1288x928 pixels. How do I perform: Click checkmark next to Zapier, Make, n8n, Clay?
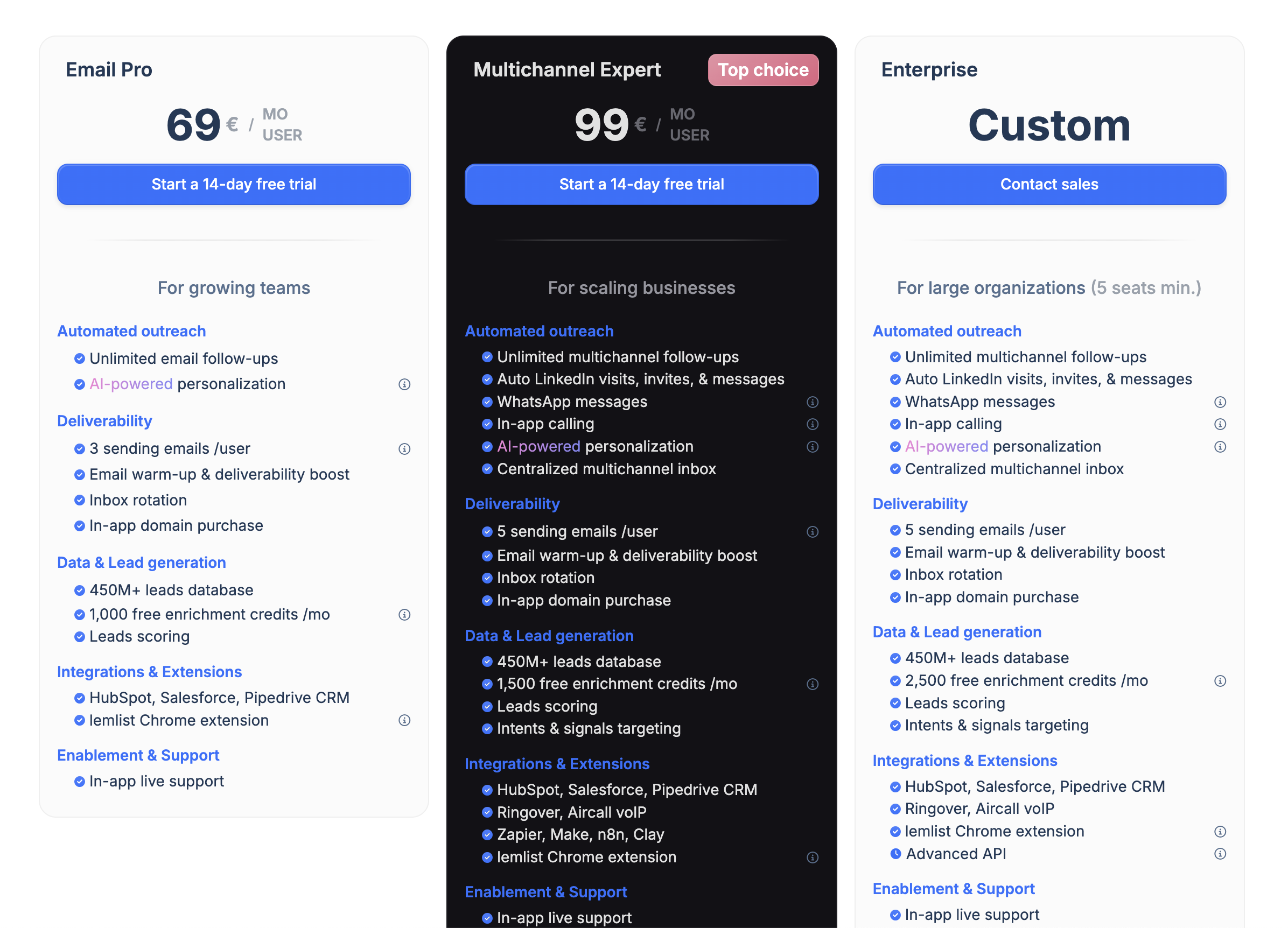coord(487,834)
